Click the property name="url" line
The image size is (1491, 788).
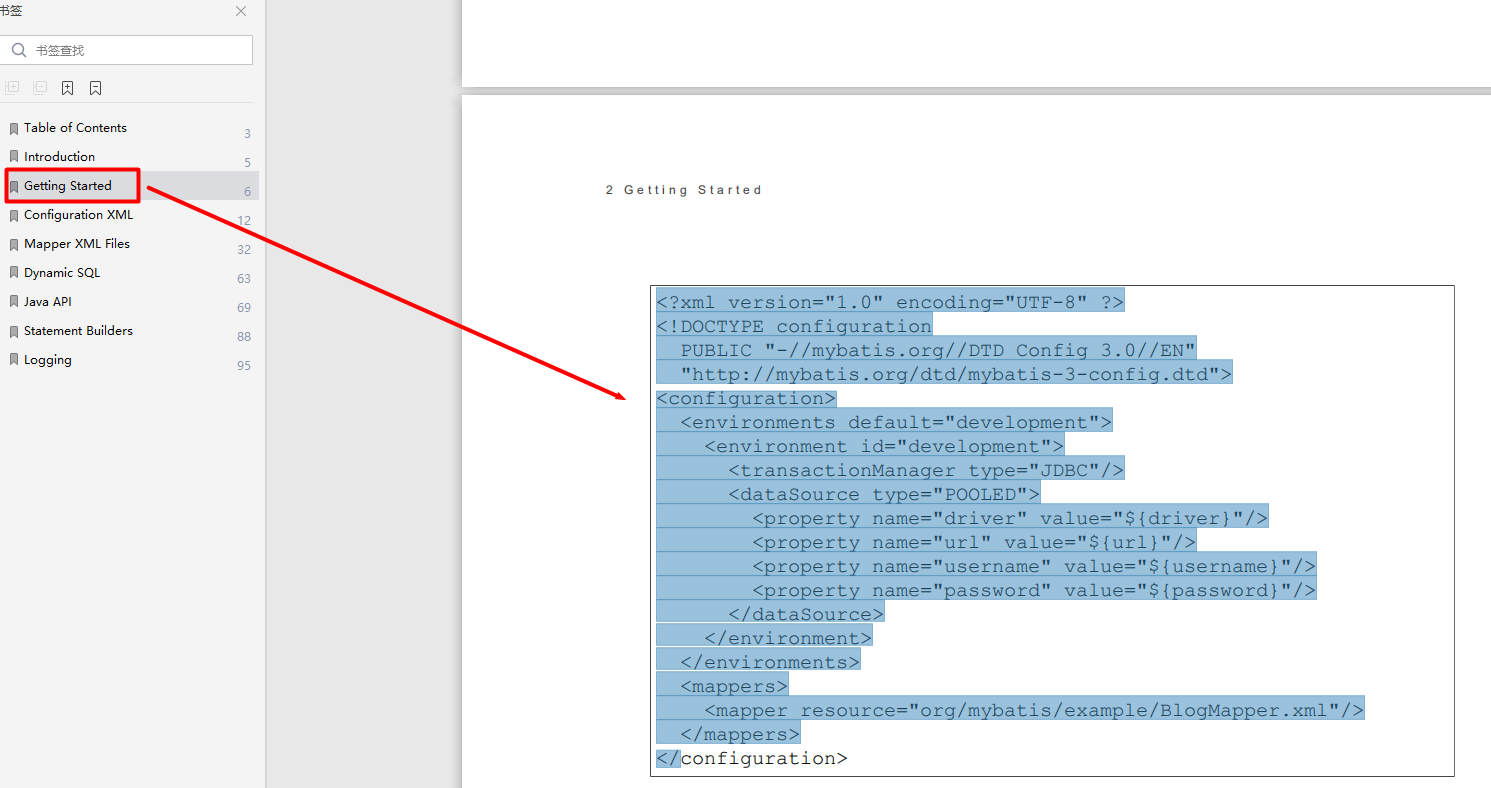point(974,542)
